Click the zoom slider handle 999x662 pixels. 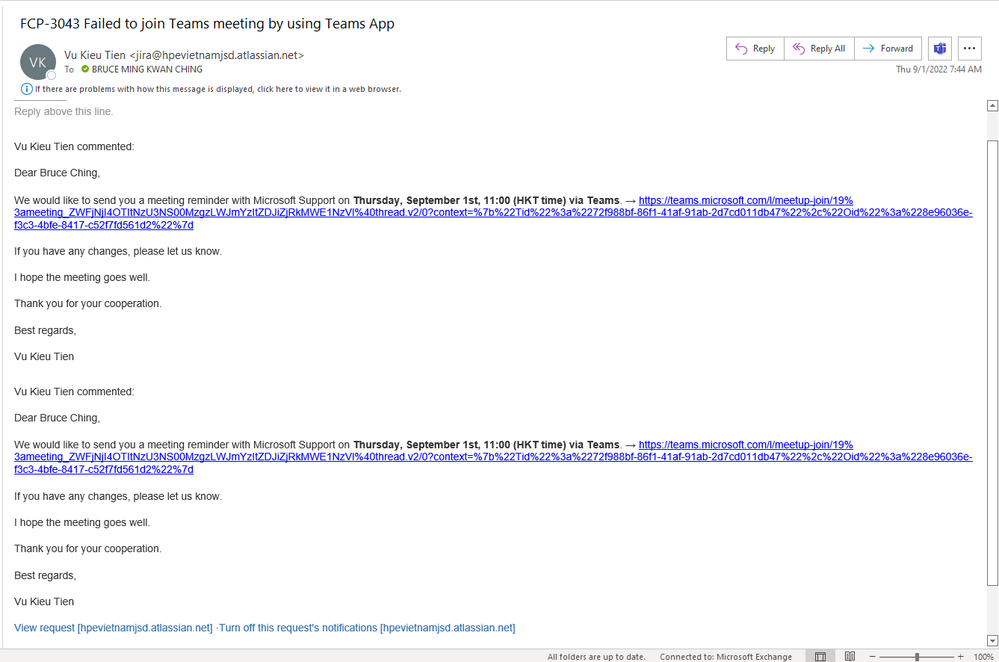[917, 656]
